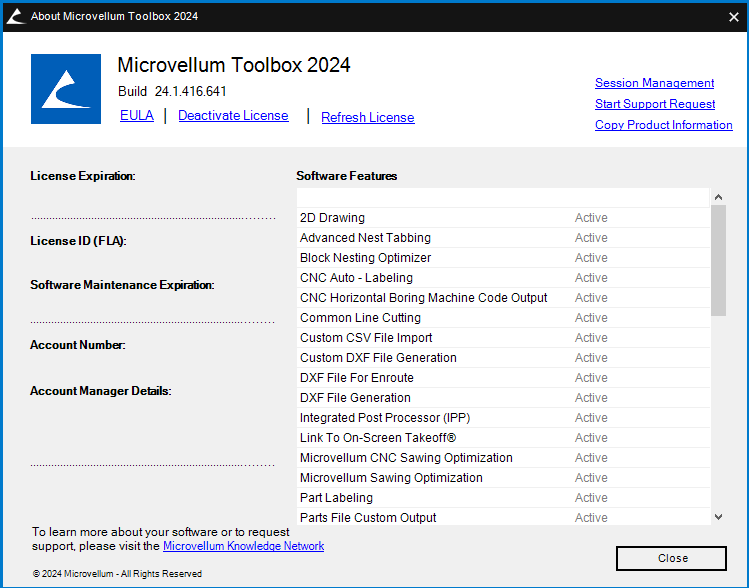Click the Account Number label

[78, 345]
